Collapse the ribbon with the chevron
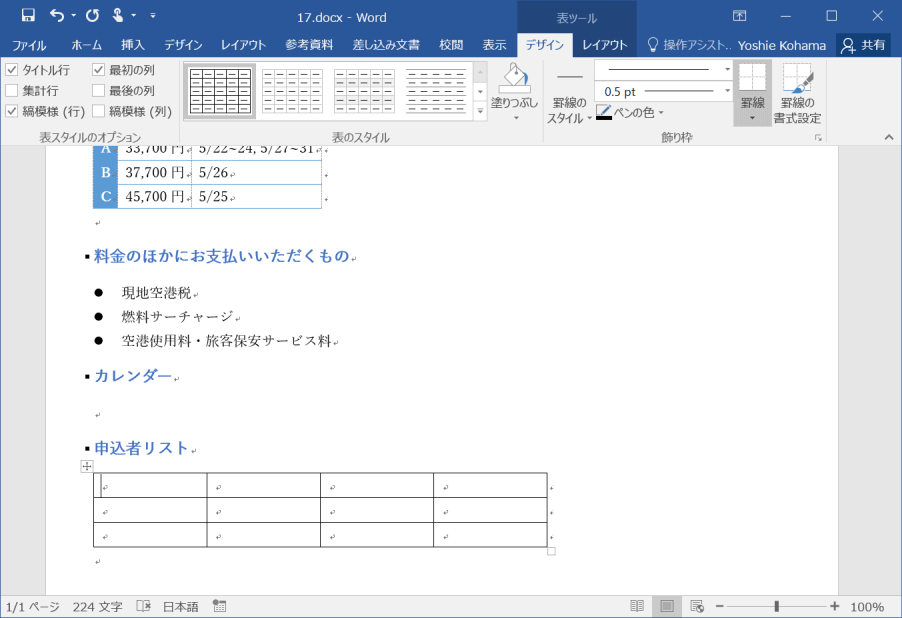The image size is (902, 618). 889,137
